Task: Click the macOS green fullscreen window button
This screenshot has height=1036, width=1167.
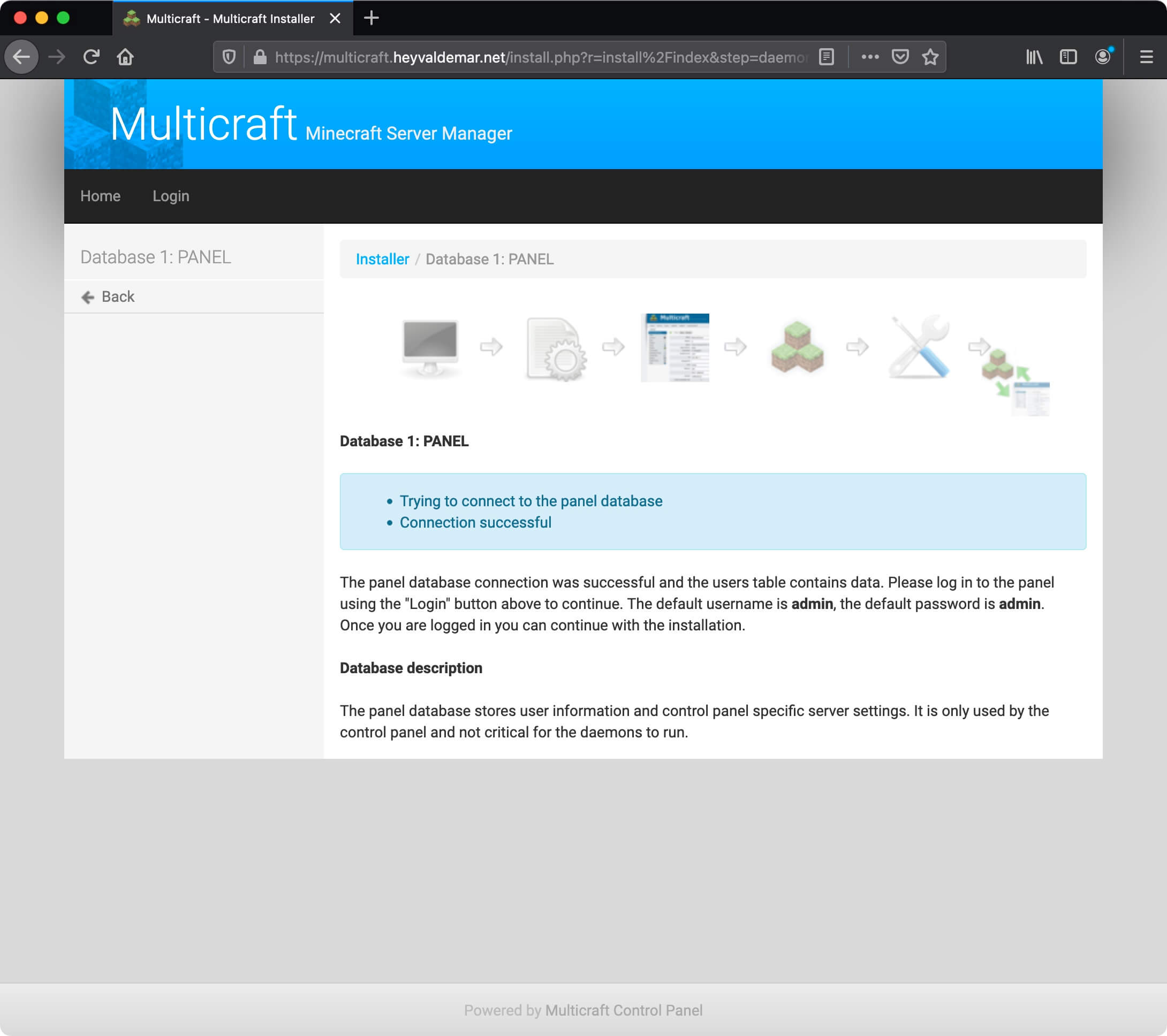Action: click(x=63, y=18)
